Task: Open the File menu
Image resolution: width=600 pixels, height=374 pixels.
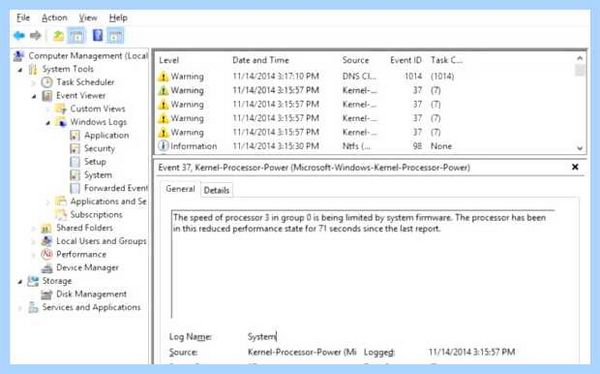Action: [23, 18]
